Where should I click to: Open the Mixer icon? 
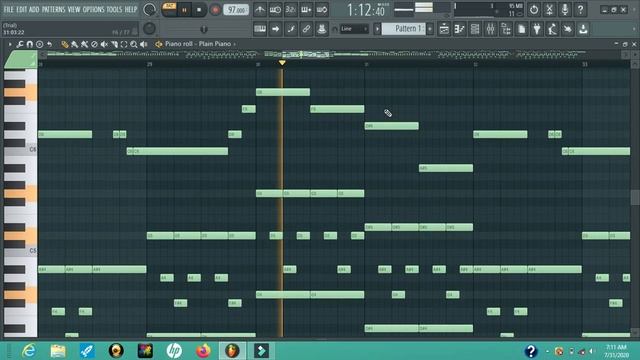[x=490, y=29]
